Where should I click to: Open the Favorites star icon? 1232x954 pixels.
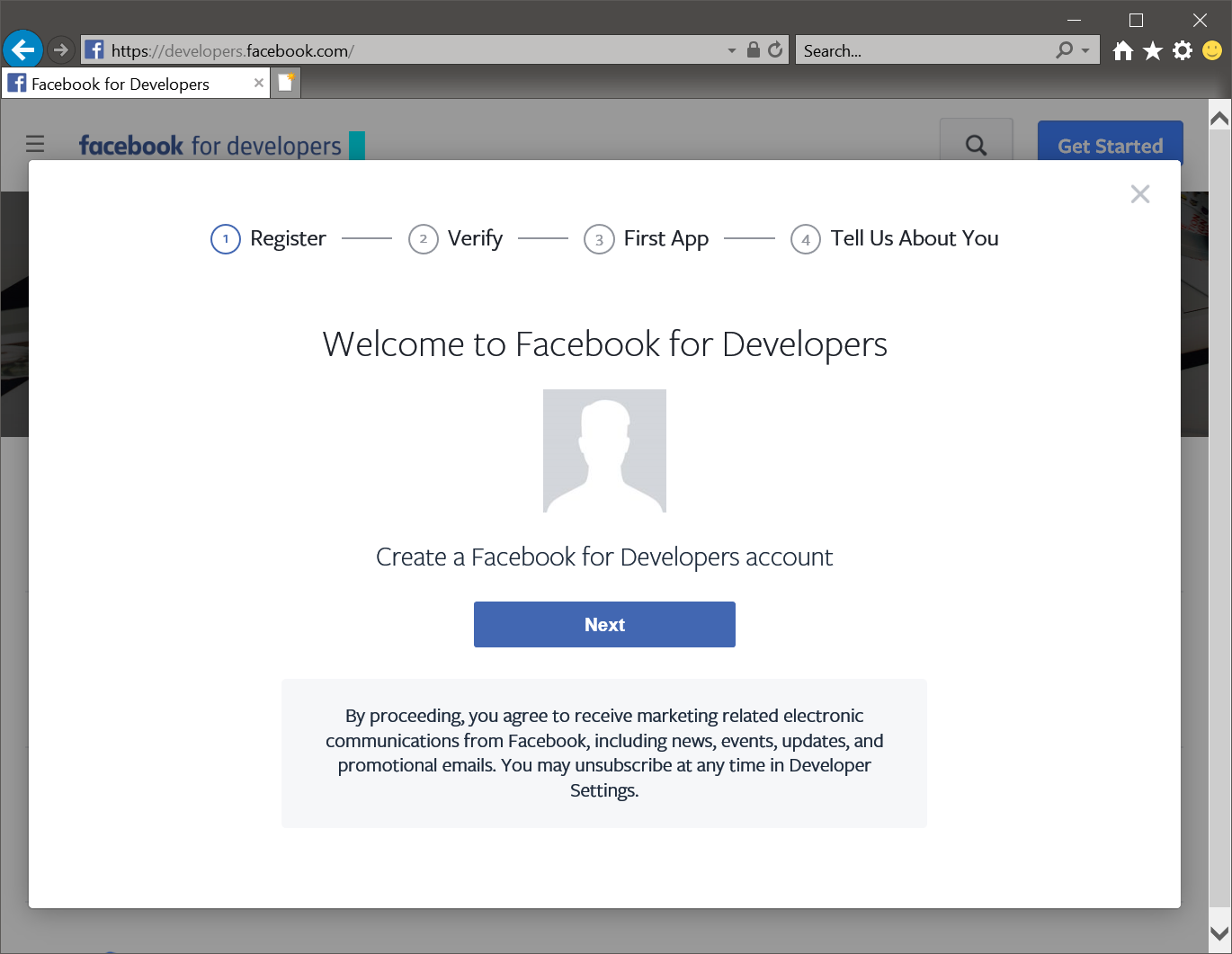[x=1153, y=51]
